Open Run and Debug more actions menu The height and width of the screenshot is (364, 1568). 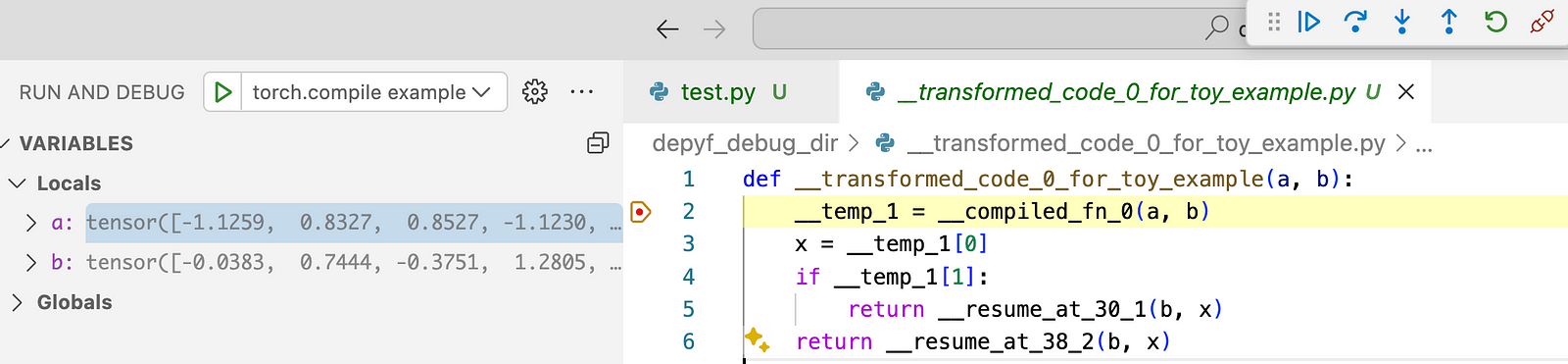pyautogui.click(x=582, y=92)
